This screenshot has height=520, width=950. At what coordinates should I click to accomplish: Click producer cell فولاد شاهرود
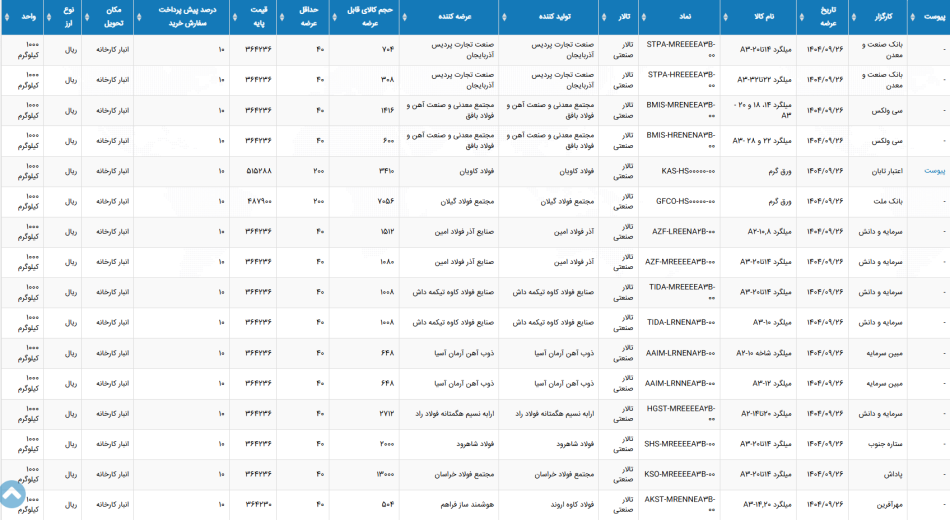(549, 444)
